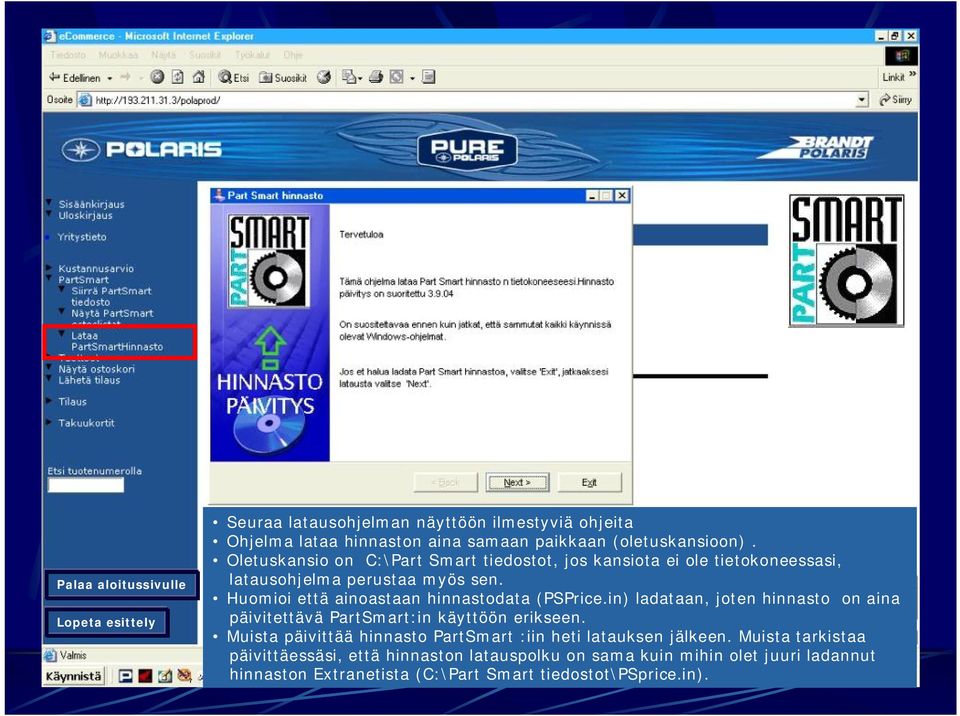Open the Suosikit menu in menu bar

pyautogui.click(x=204, y=55)
